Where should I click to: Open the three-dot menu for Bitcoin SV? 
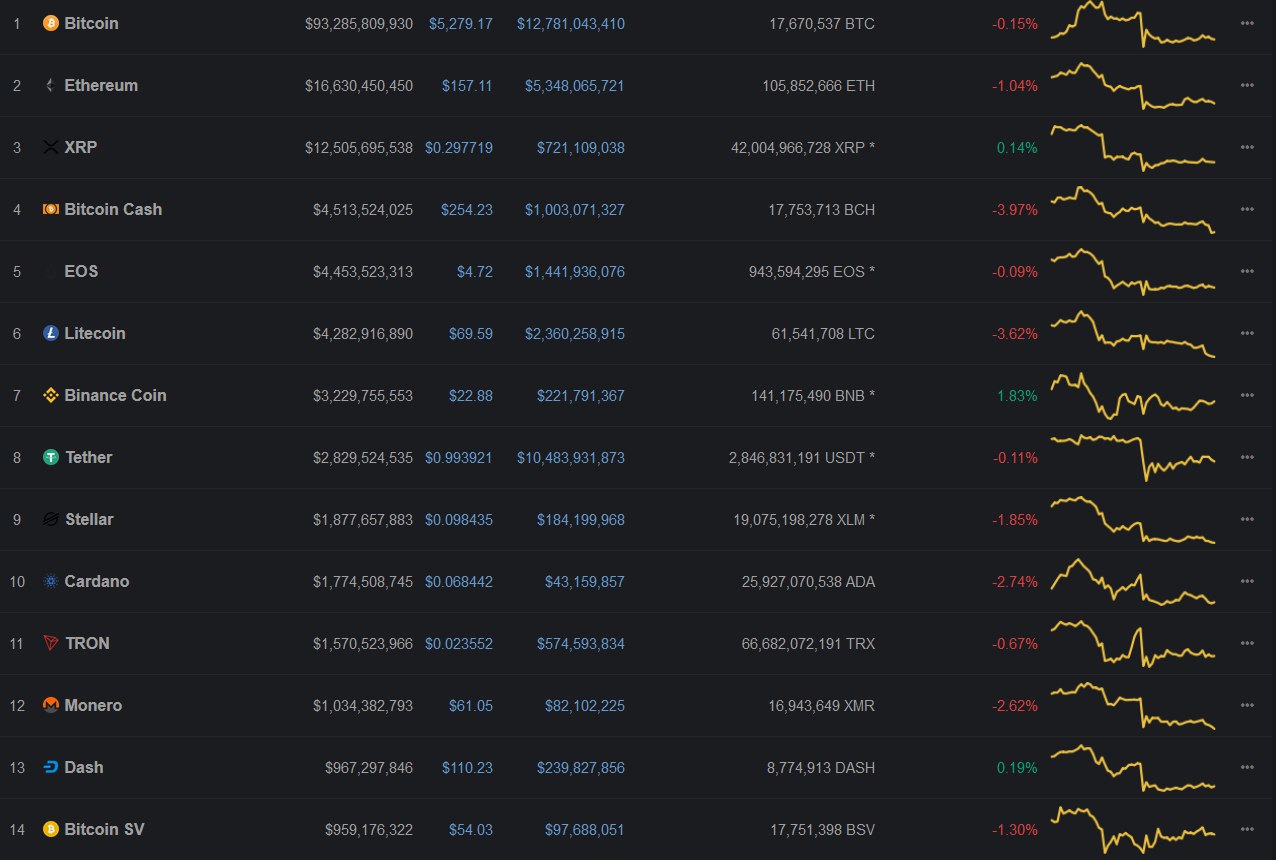tap(1247, 829)
